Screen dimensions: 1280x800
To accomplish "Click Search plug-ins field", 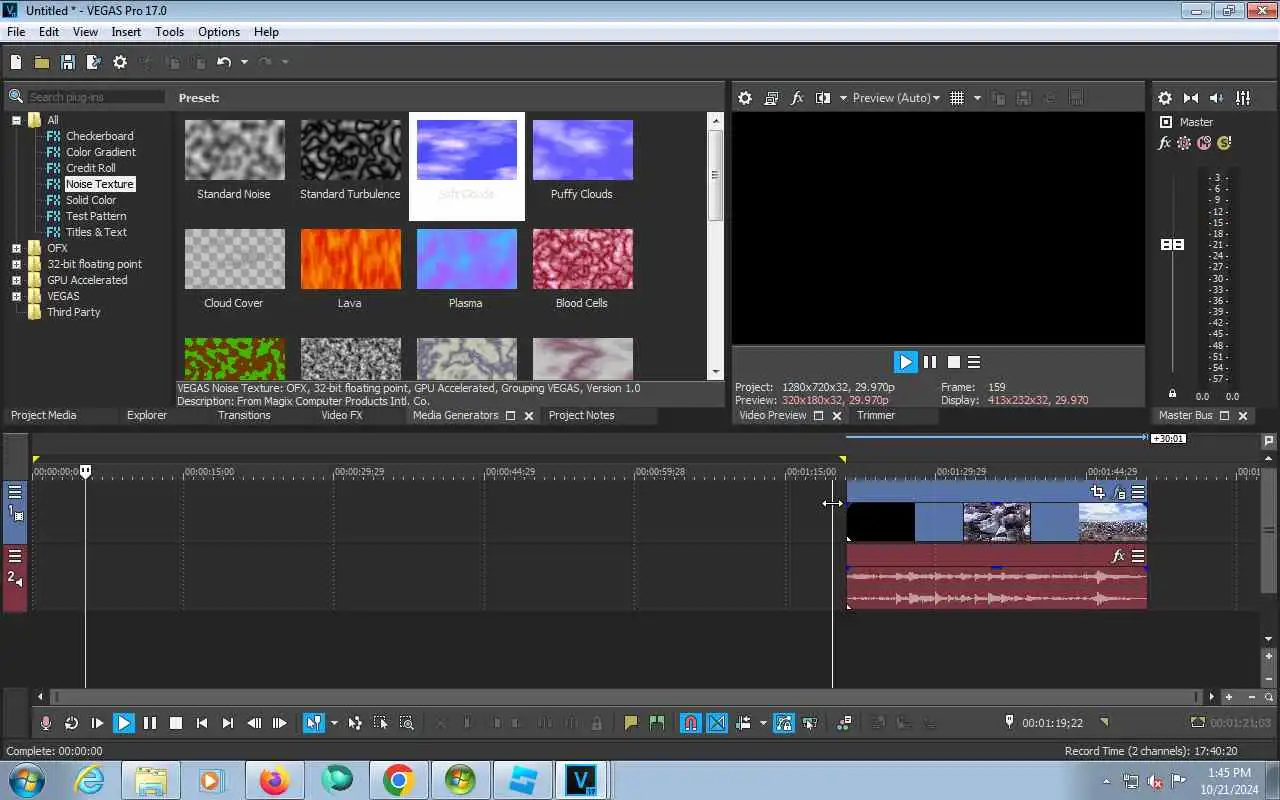I will coord(95,97).
